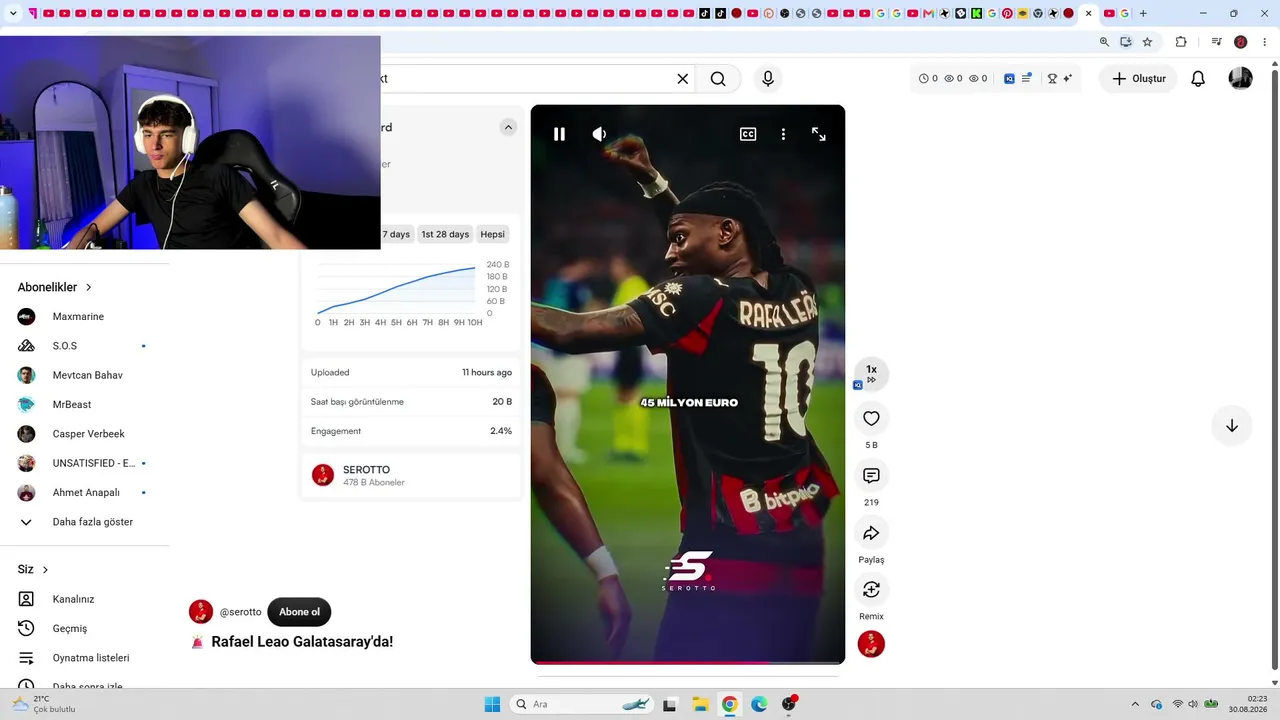Viewport: 1280px width, 720px height.
Task: Open the Oluştur create menu
Action: pyautogui.click(x=1139, y=79)
